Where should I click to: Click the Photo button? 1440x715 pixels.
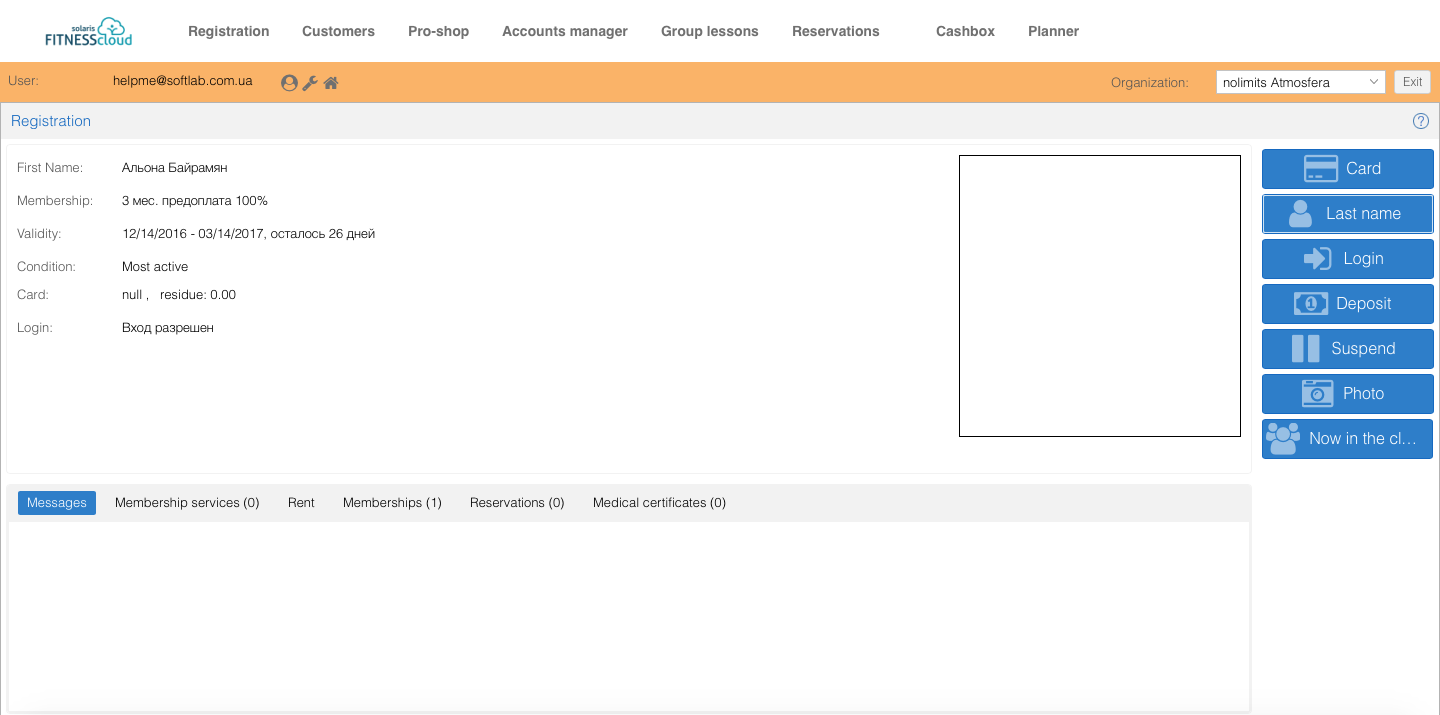pyautogui.click(x=1348, y=394)
